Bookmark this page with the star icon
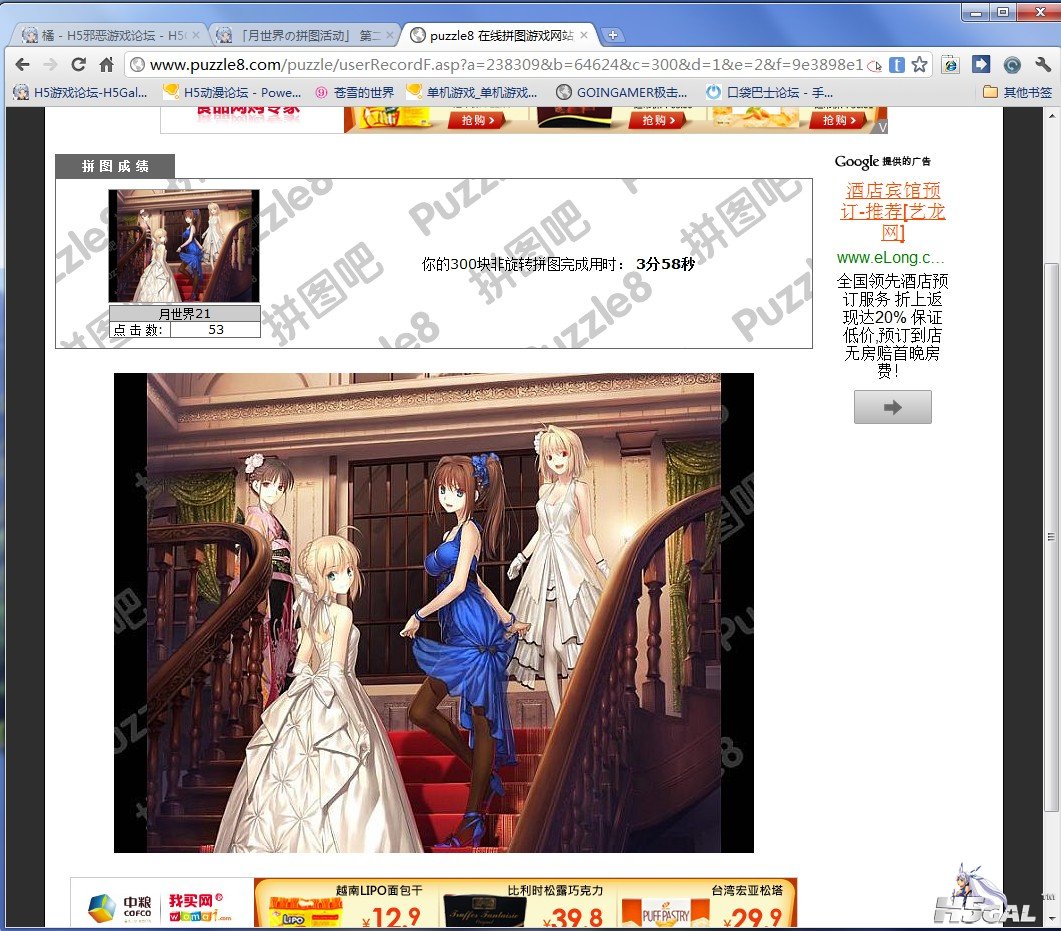 pyautogui.click(x=919, y=65)
